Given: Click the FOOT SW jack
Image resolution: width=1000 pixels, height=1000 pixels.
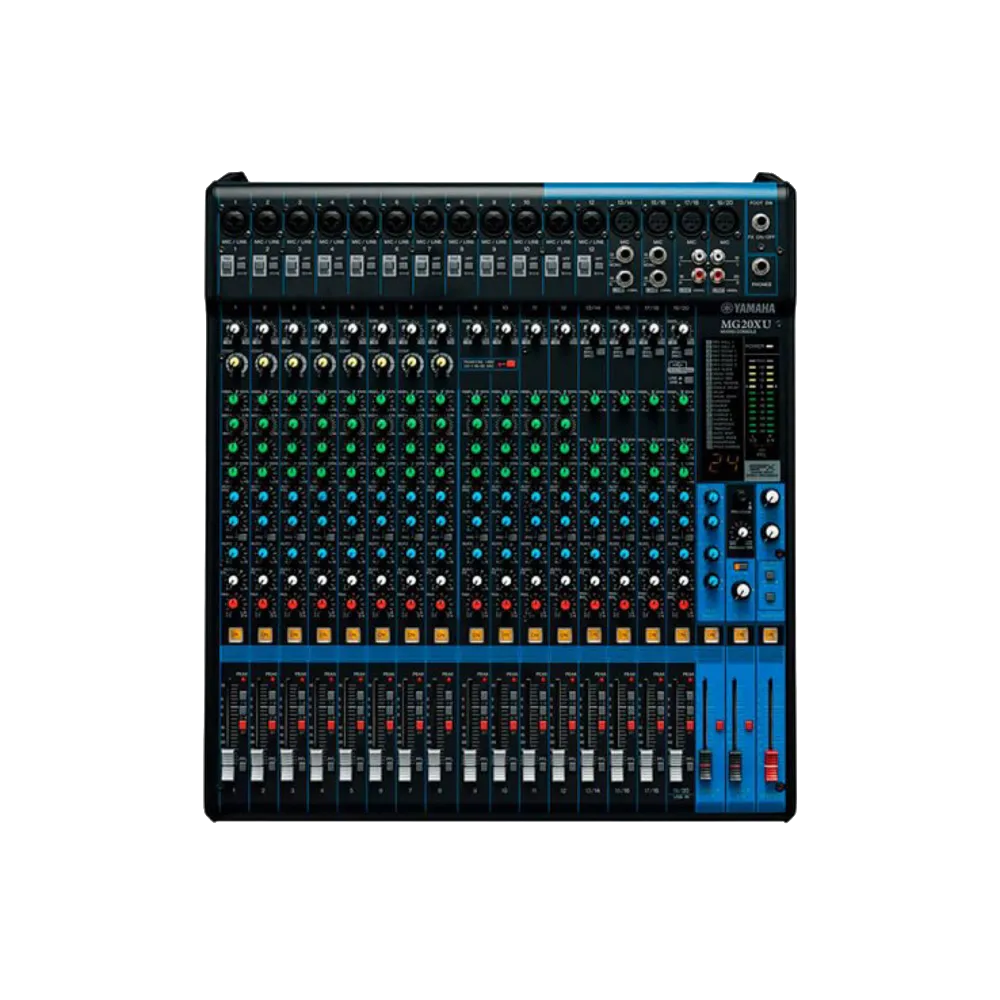Looking at the screenshot, I should coord(761,222).
